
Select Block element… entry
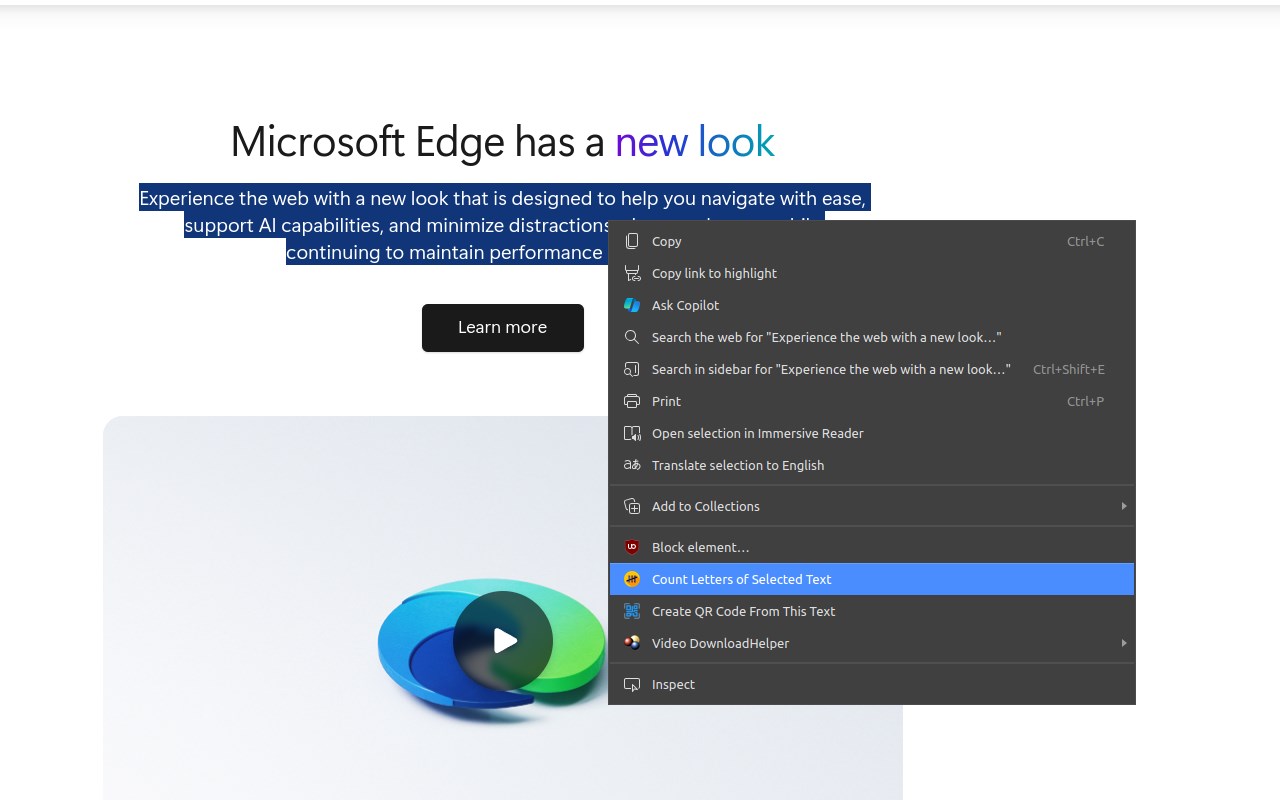click(872, 547)
